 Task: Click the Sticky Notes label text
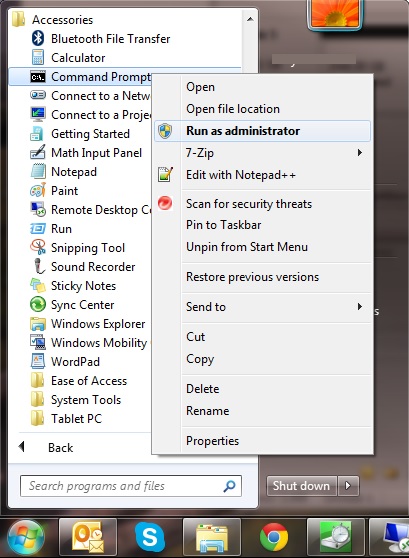click(83, 285)
